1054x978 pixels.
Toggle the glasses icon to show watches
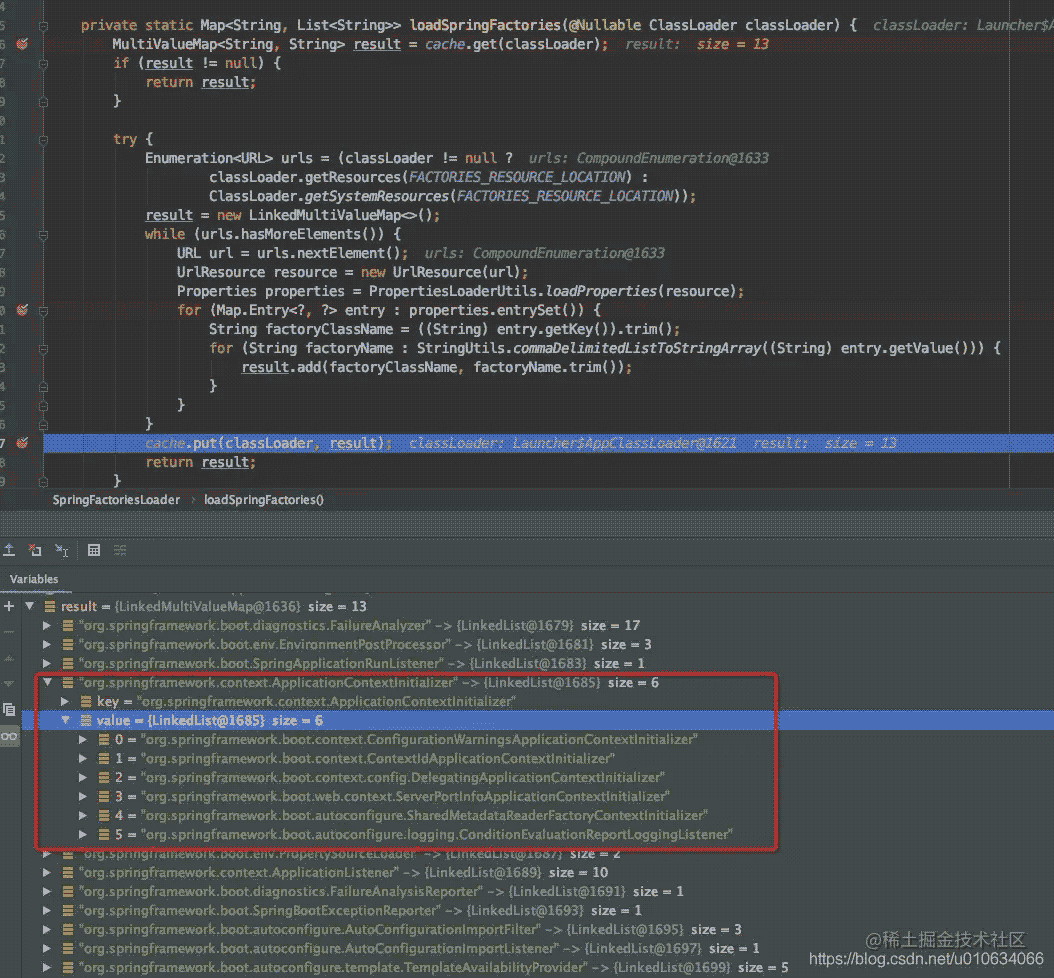pos(9,735)
